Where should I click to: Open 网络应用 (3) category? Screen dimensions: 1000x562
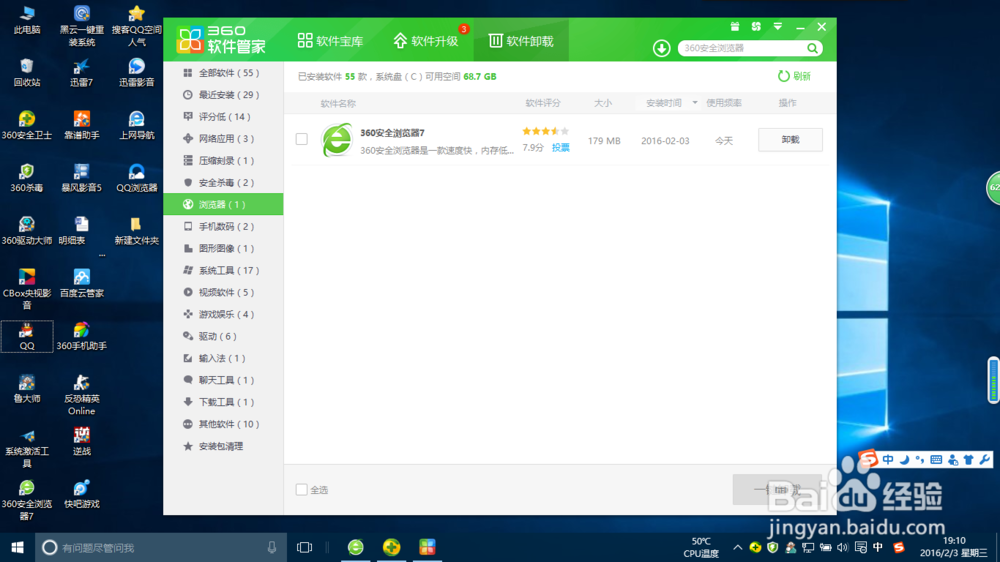[x=223, y=138]
